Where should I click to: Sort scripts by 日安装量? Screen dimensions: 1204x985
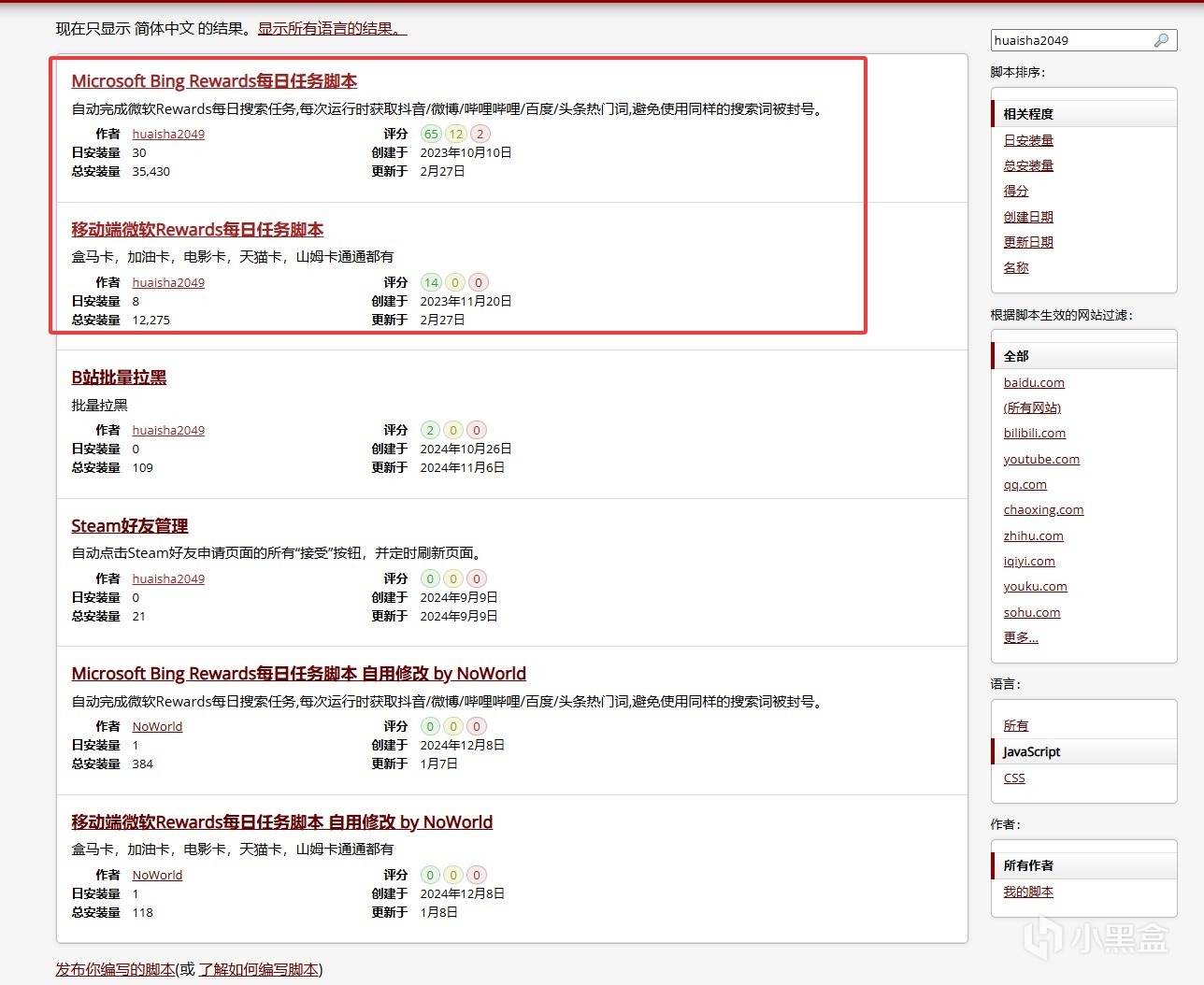click(1028, 140)
